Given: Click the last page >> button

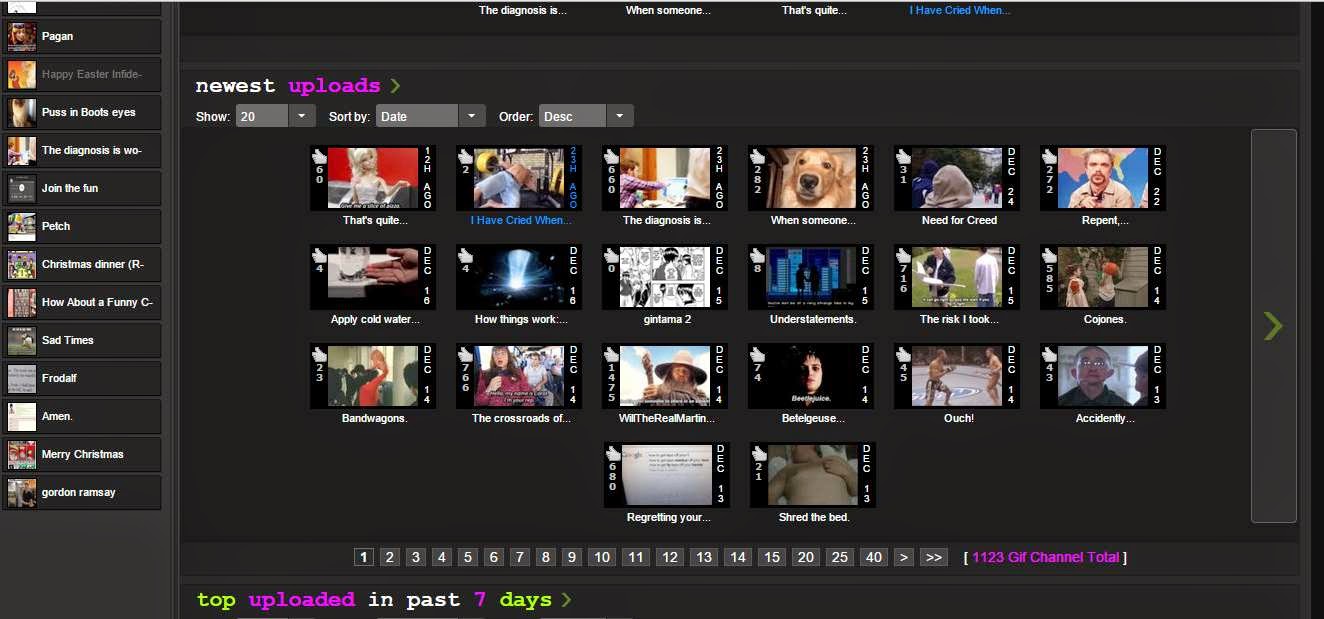Looking at the screenshot, I should click(x=933, y=557).
